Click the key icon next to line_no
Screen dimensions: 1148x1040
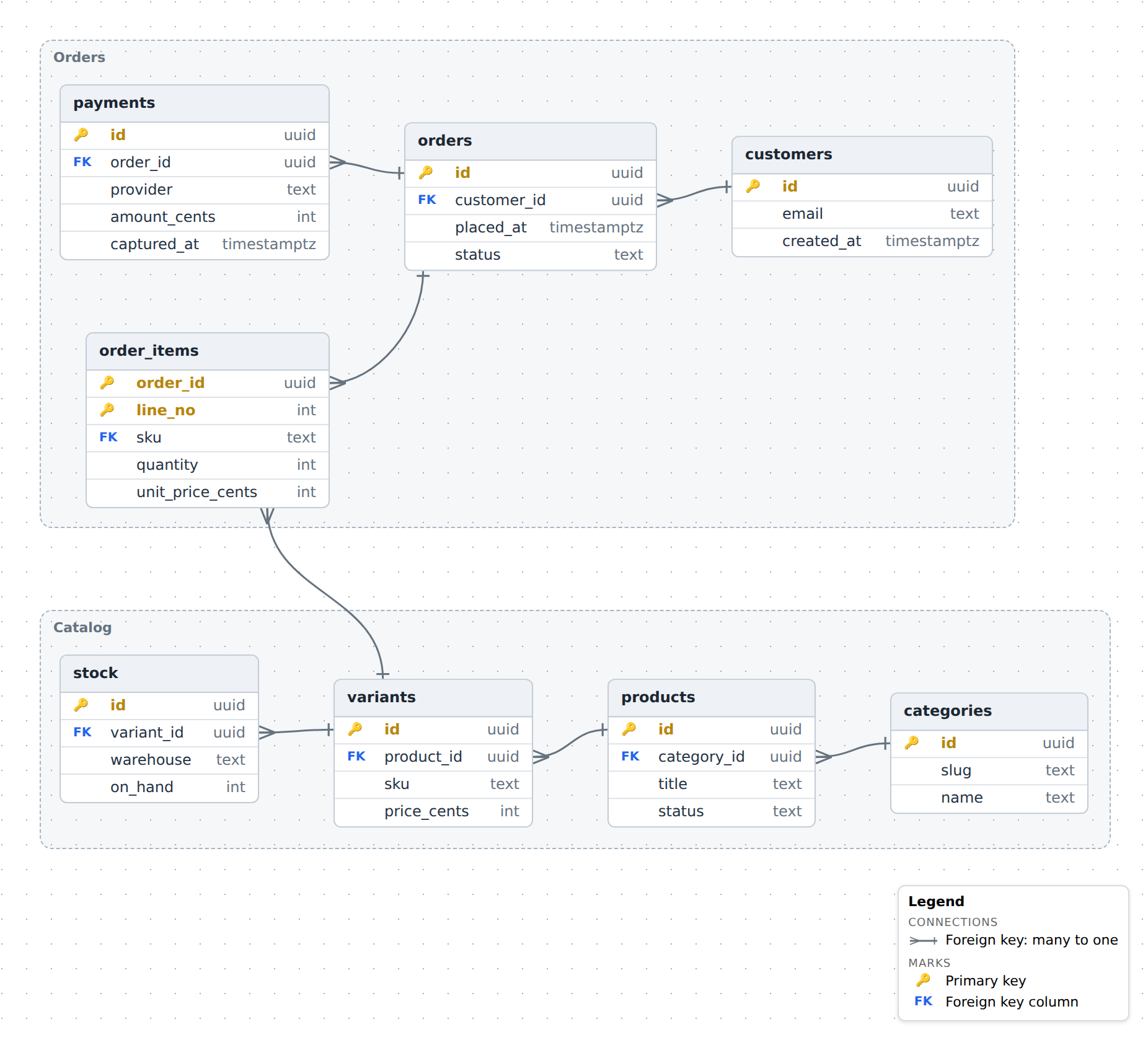click(x=107, y=410)
